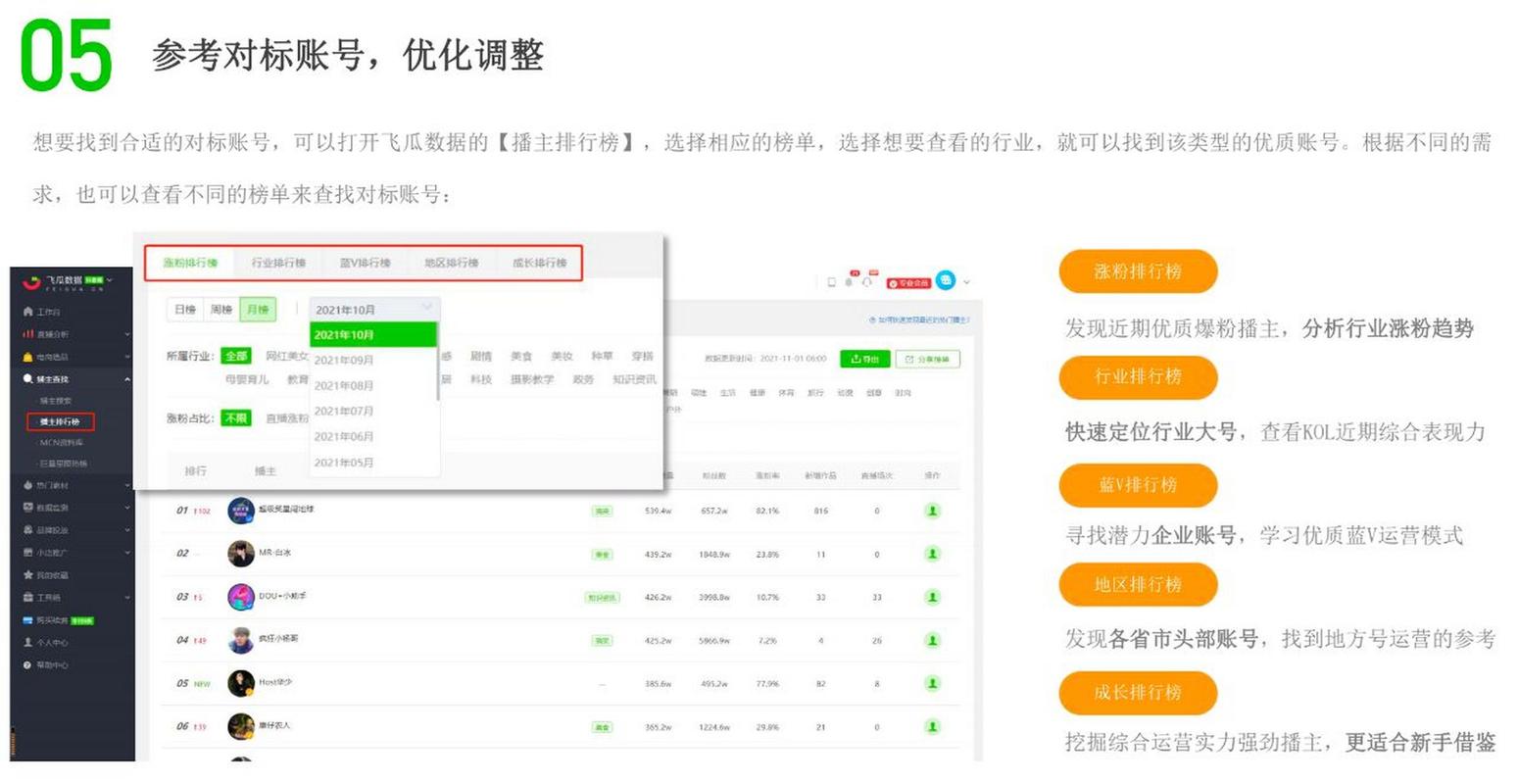Select the 日榜 daily ranking toggle
Image resolution: width=1518 pixels, height=784 pixels.
click(x=185, y=310)
